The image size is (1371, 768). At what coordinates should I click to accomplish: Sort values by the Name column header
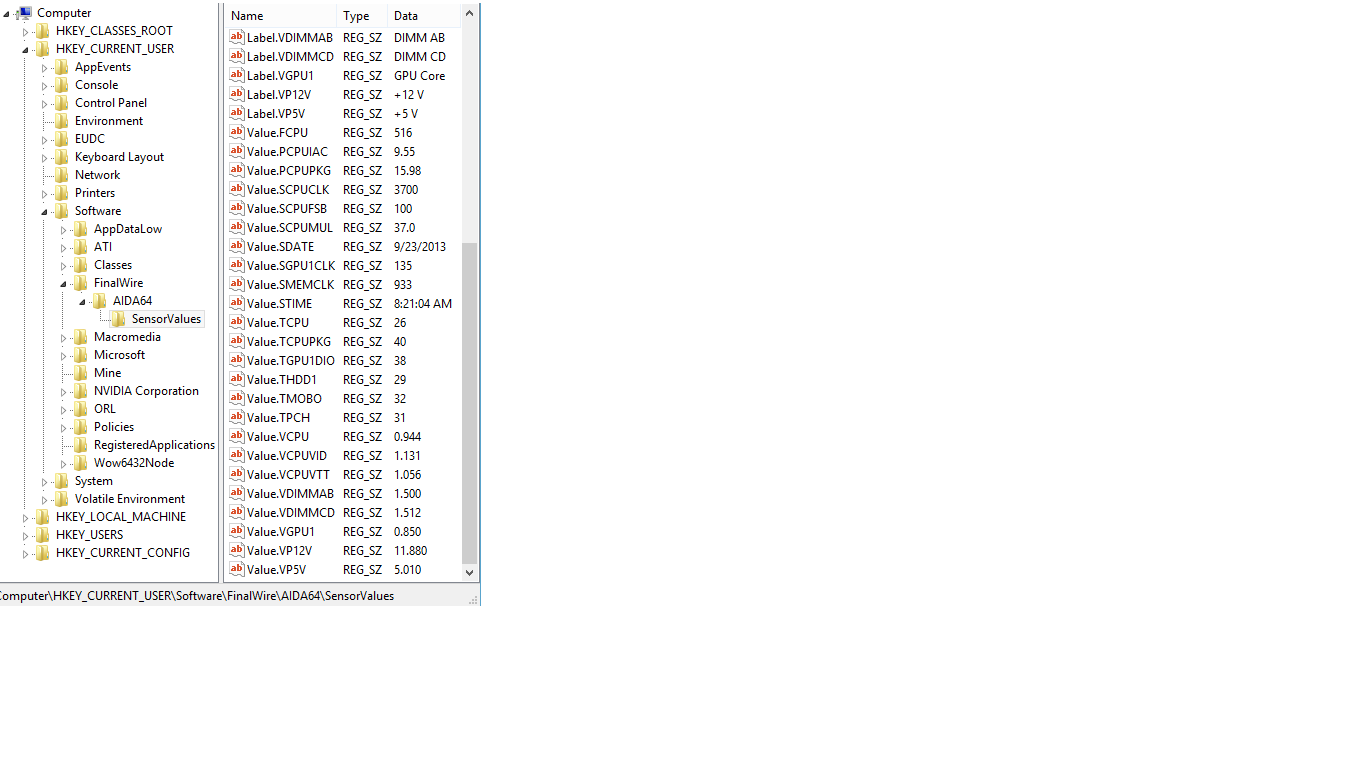click(280, 16)
